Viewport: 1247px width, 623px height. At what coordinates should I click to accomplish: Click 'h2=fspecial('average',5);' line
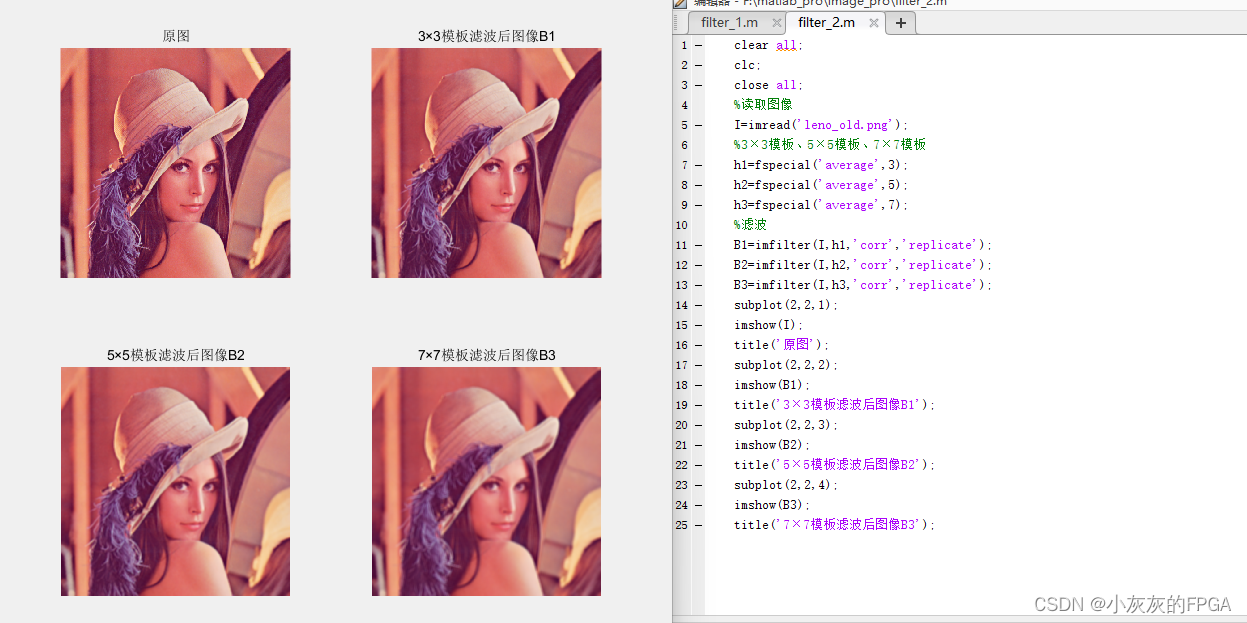pos(821,185)
